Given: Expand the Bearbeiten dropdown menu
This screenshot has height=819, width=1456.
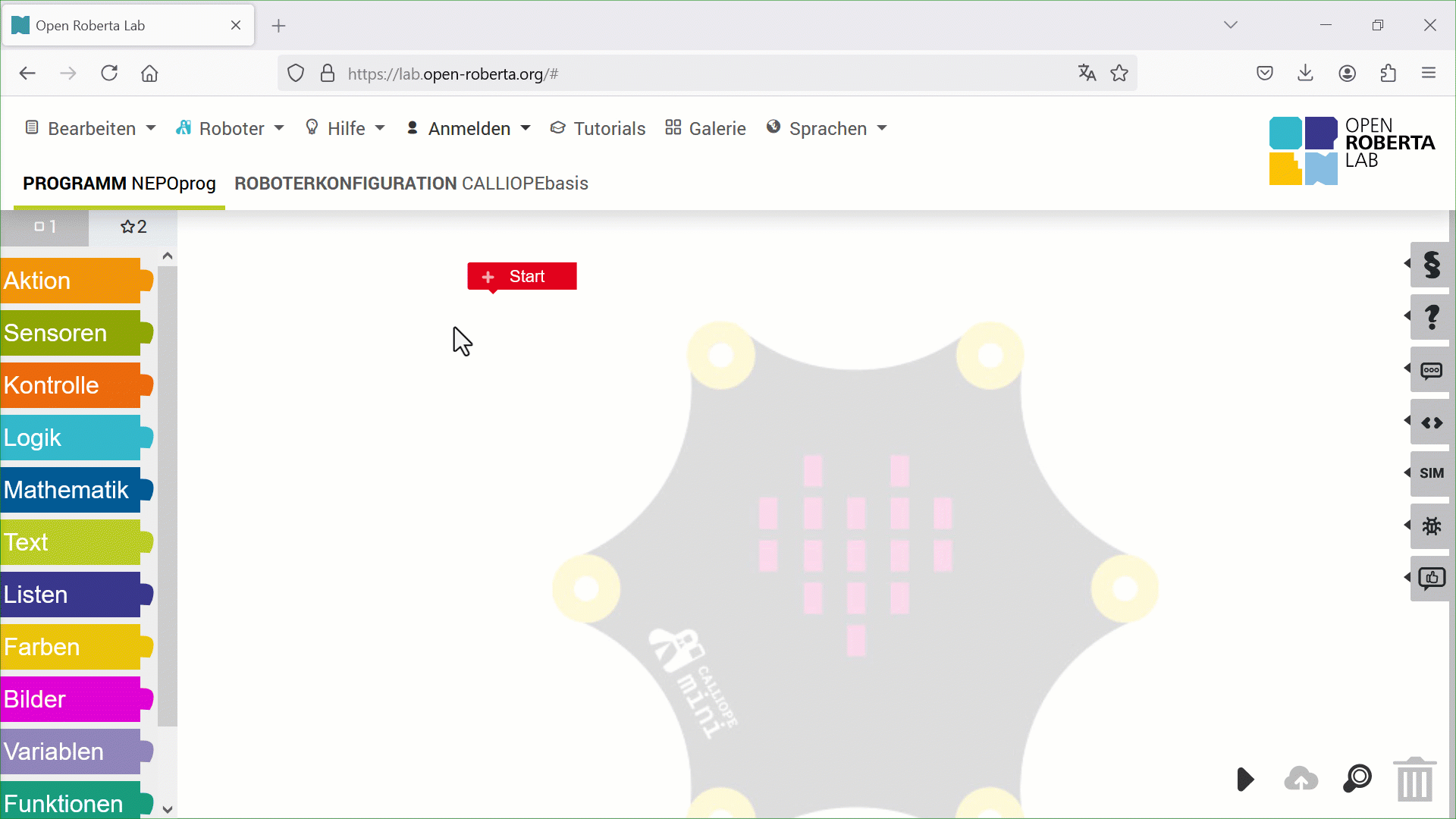Looking at the screenshot, I should point(90,128).
